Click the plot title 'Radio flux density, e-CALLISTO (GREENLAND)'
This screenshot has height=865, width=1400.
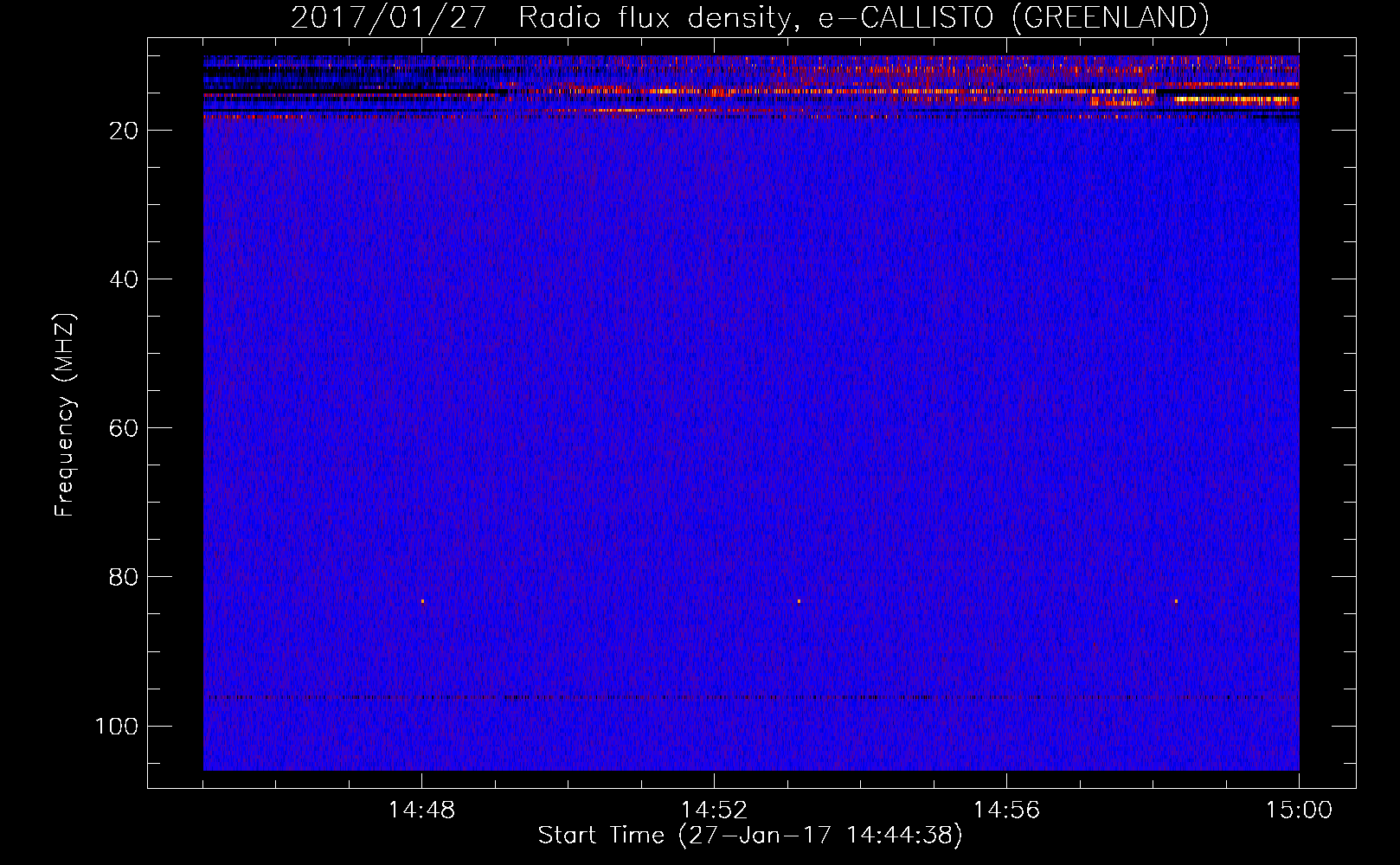(x=864, y=17)
